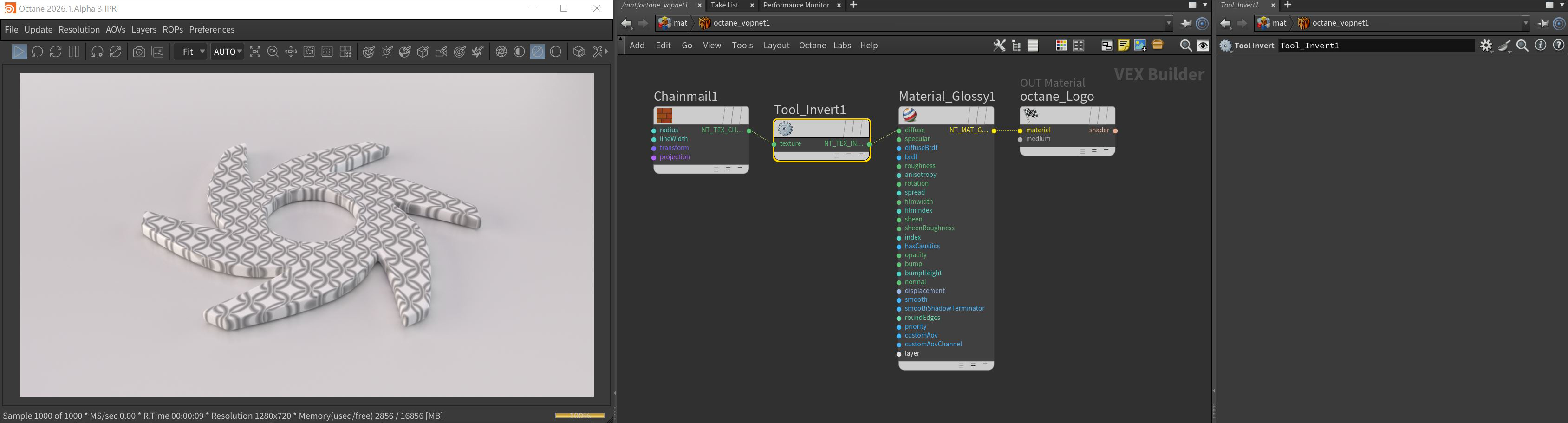Viewport: 1568px width, 423px height.
Task: Click the mat breadcrumb in parameter panel
Action: coord(1280,23)
